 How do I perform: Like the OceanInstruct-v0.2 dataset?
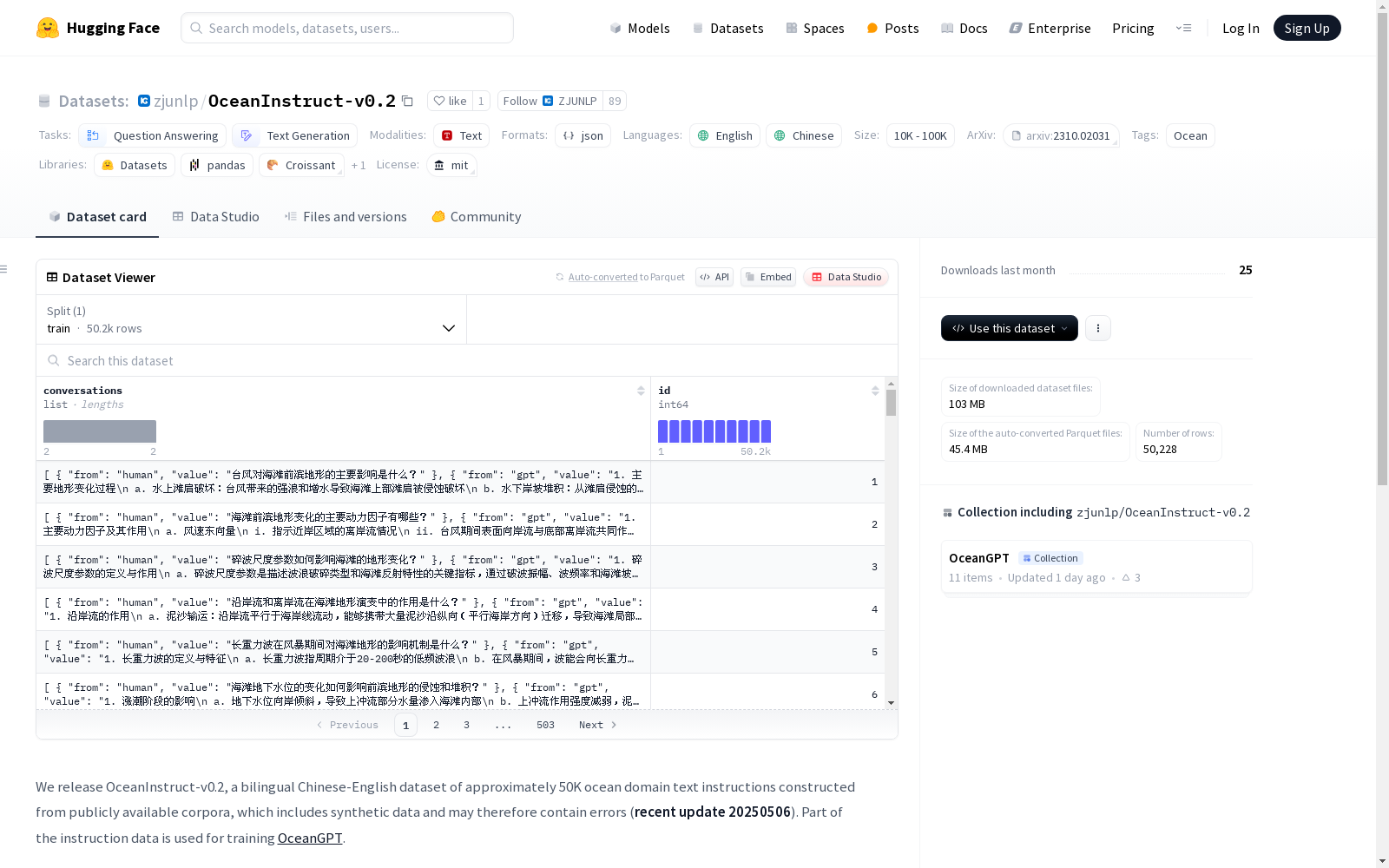[451, 101]
